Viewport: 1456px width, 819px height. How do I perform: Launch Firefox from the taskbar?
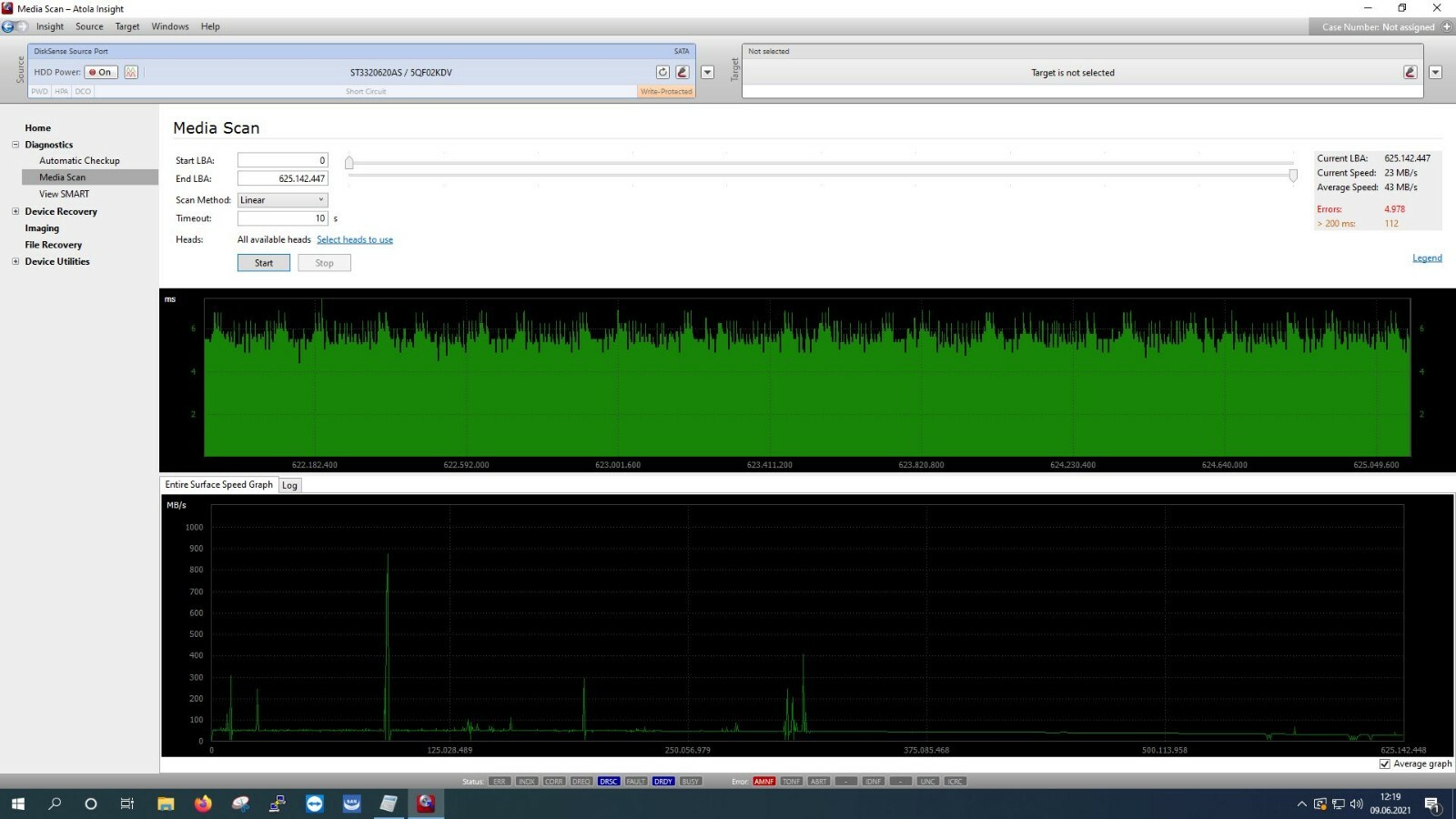[203, 804]
